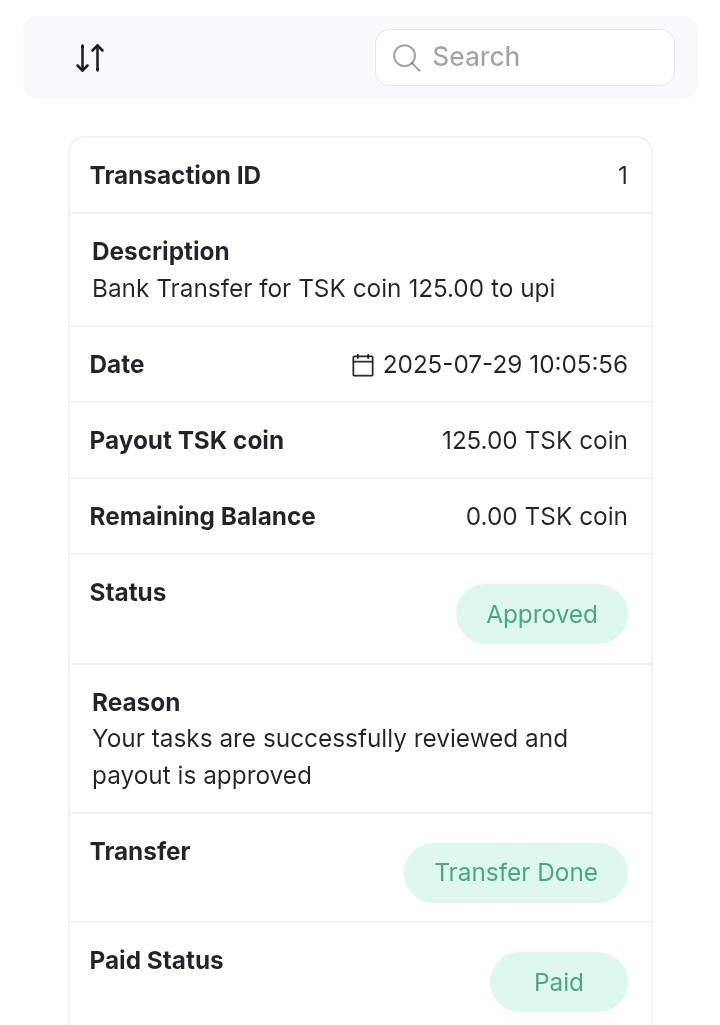Click the Paid Status label
Image resolution: width=720 pixels, height=1025 pixels.
pyautogui.click(x=156, y=961)
